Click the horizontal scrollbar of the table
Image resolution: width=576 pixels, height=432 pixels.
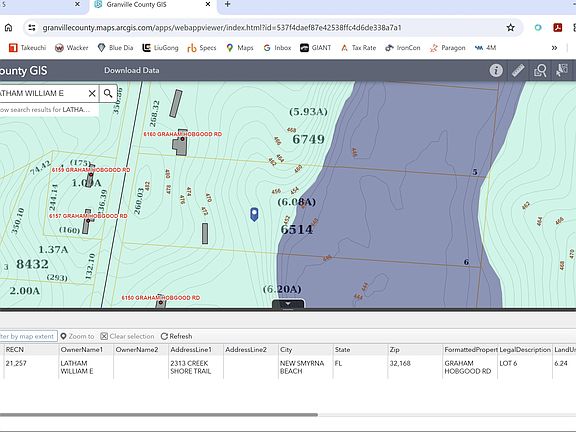(159, 415)
